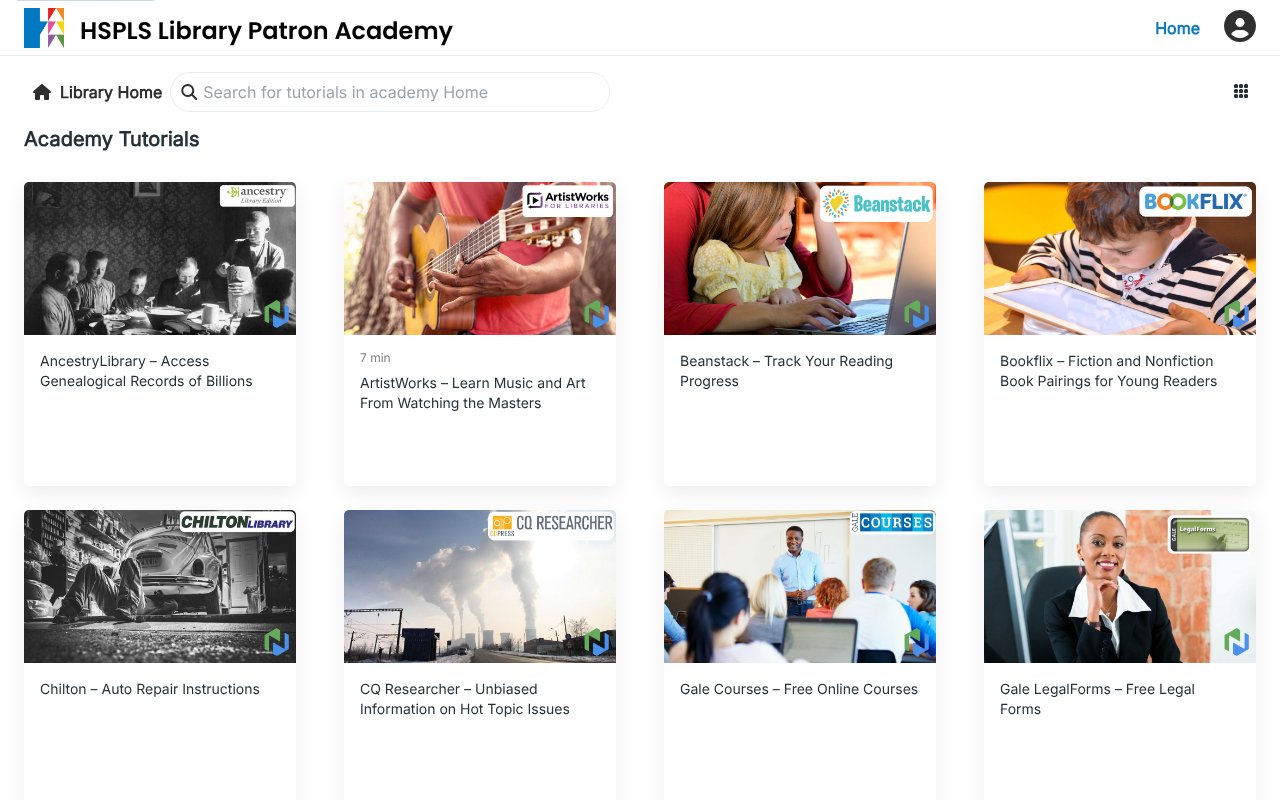Open the account profile icon

click(x=1239, y=26)
